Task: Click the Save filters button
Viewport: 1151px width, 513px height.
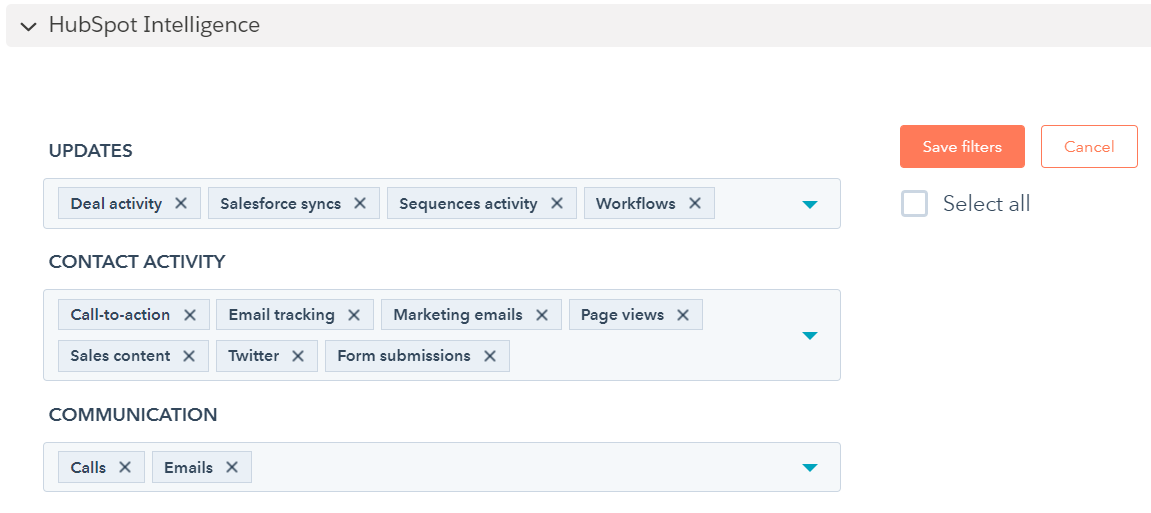Action: tap(962, 147)
